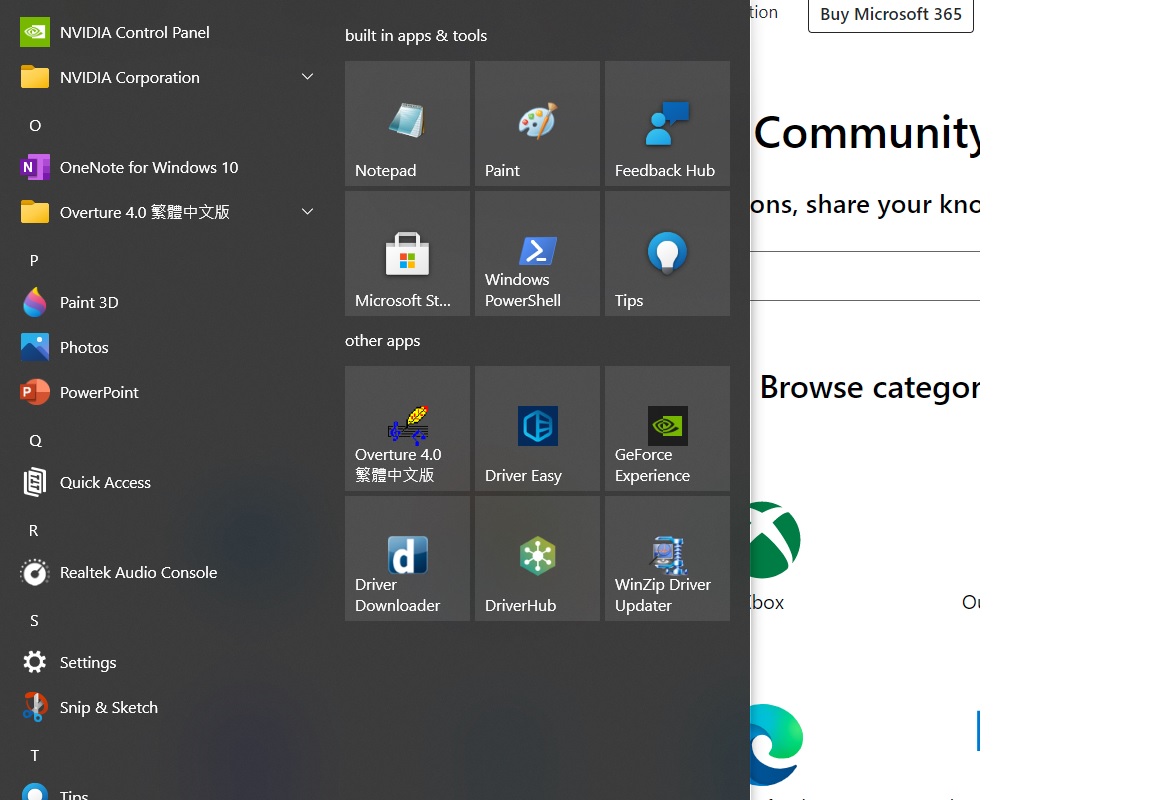This screenshot has width=1152, height=800.
Task: Launch the Photos app
Action: pyautogui.click(x=169, y=347)
